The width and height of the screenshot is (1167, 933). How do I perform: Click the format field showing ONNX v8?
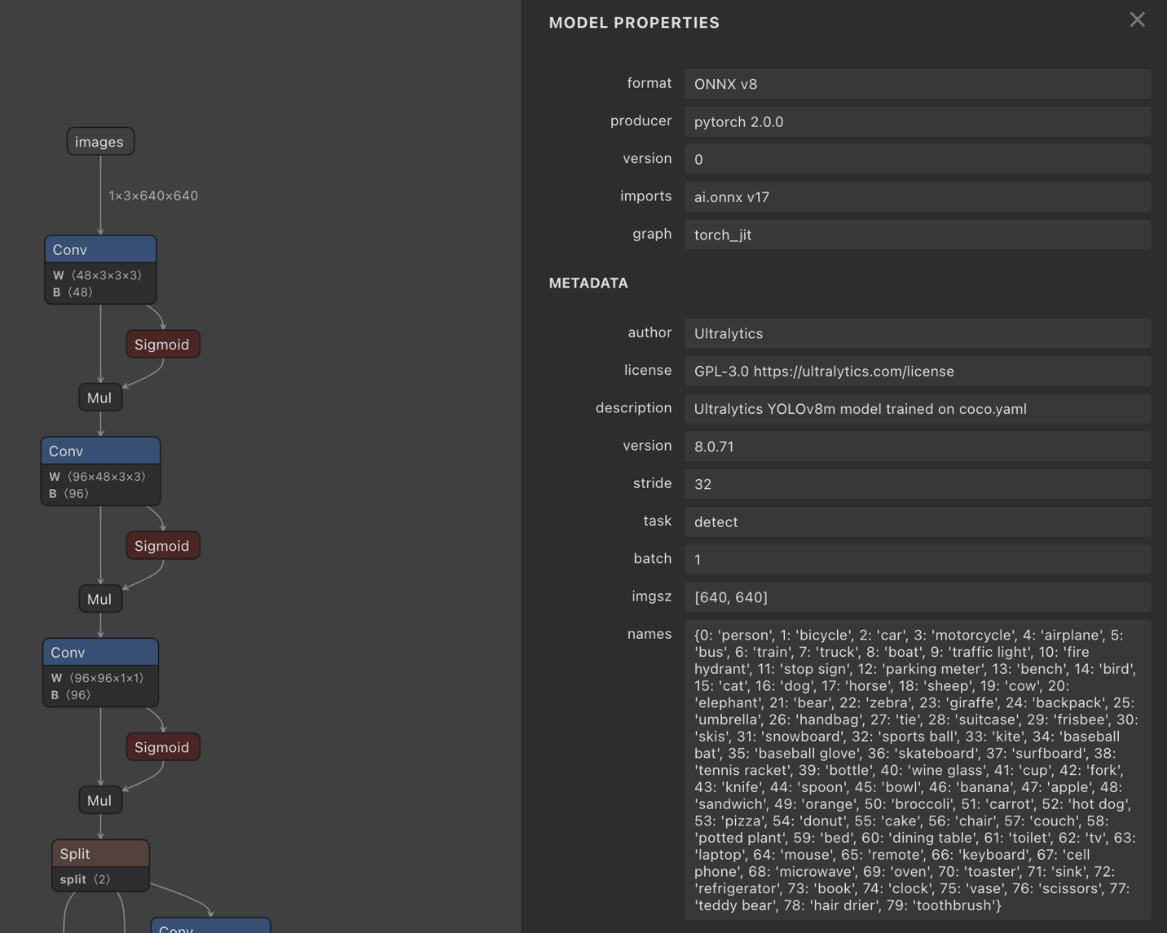tap(916, 84)
